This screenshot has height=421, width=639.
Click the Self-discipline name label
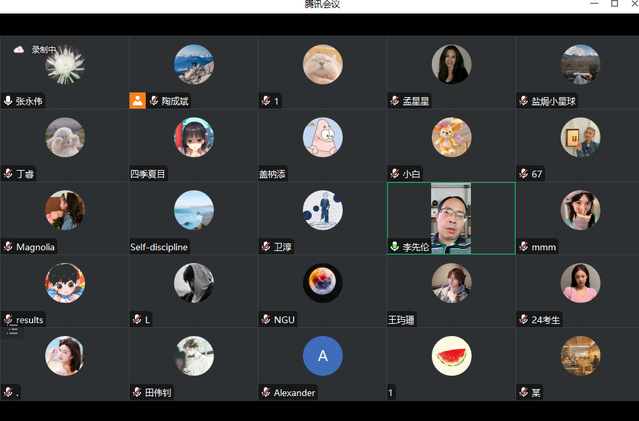pos(159,247)
